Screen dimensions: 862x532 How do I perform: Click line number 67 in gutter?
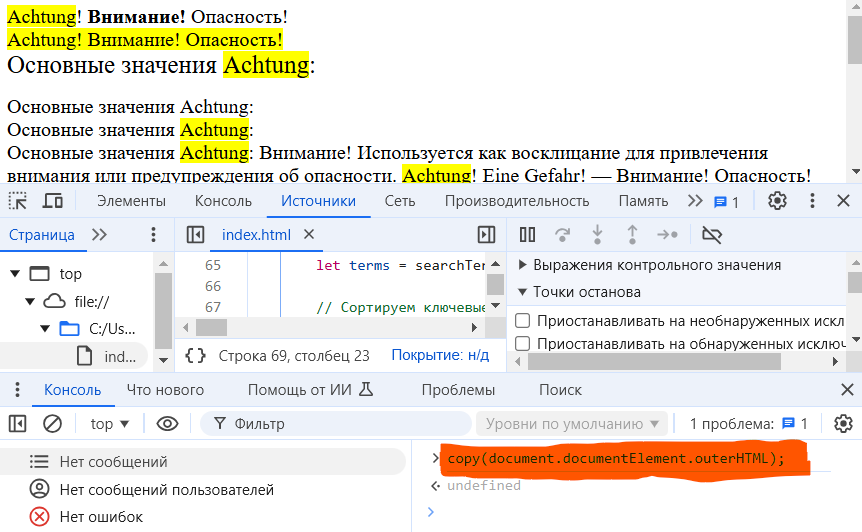pyautogui.click(x=213, y=307)
